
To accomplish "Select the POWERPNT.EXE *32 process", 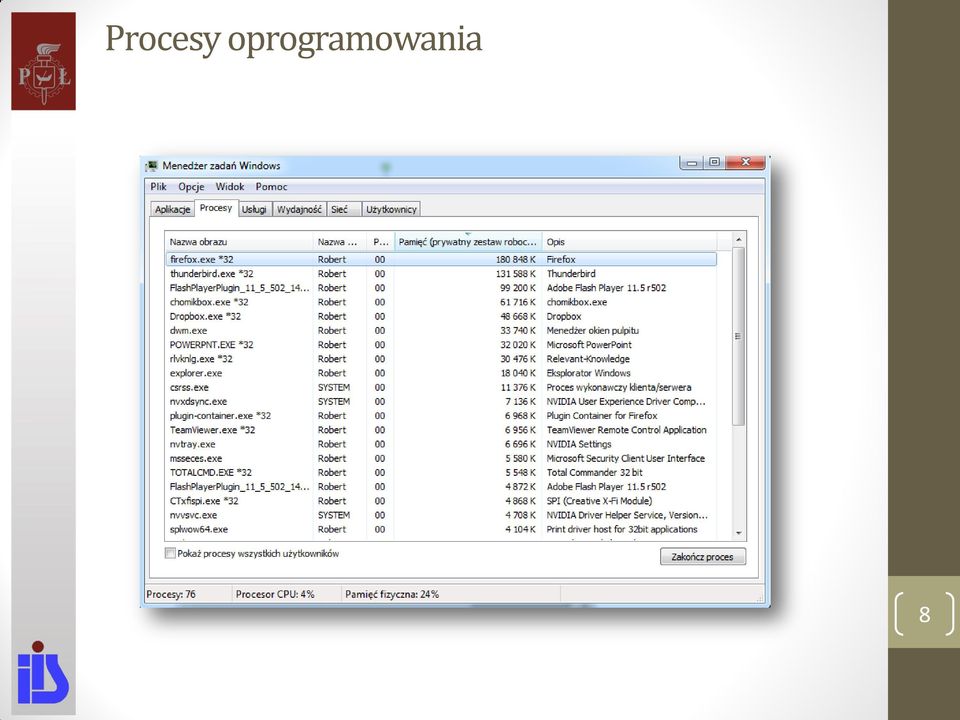I will tap(441, 345).
